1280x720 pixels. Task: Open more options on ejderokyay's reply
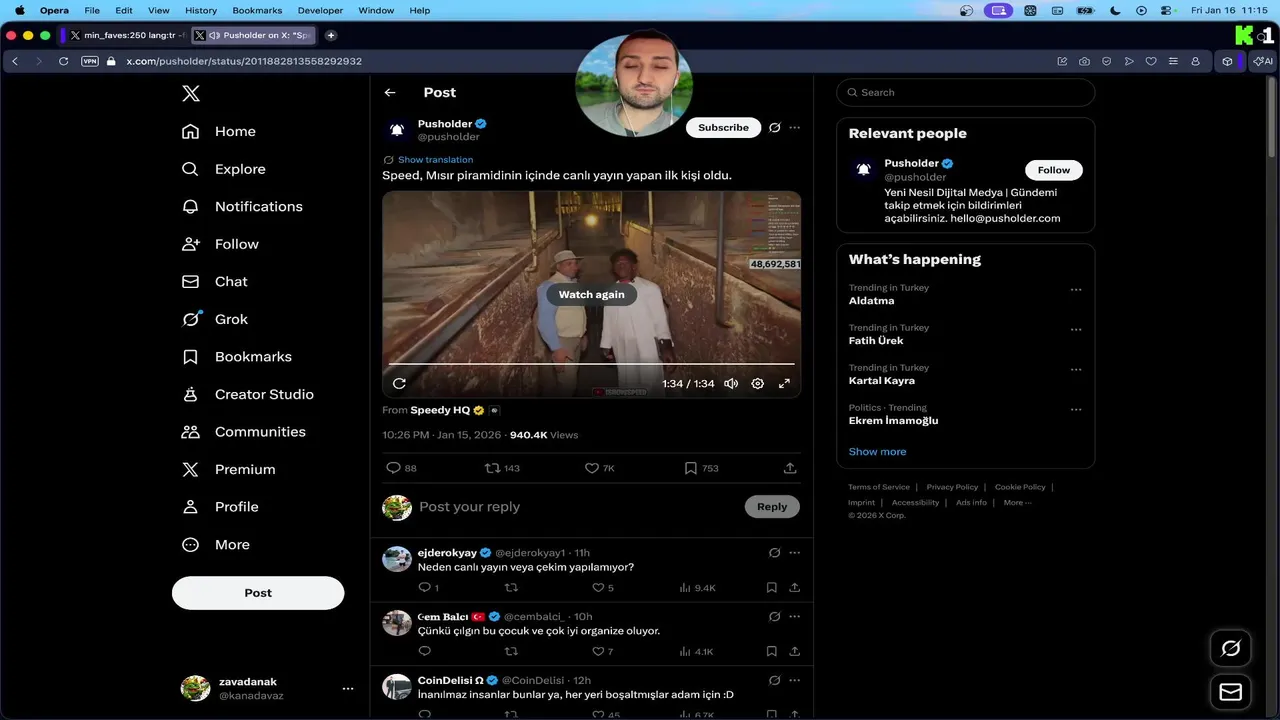pyautogui.click(x=795, y=553)
